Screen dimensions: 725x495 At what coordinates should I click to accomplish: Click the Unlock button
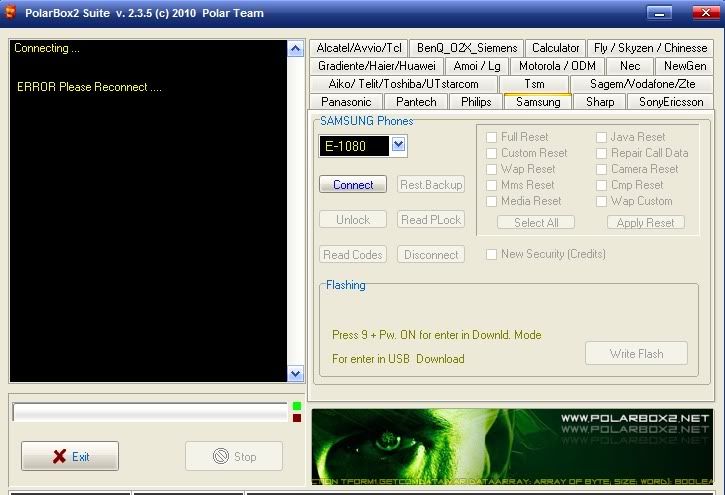pos(353,220)
